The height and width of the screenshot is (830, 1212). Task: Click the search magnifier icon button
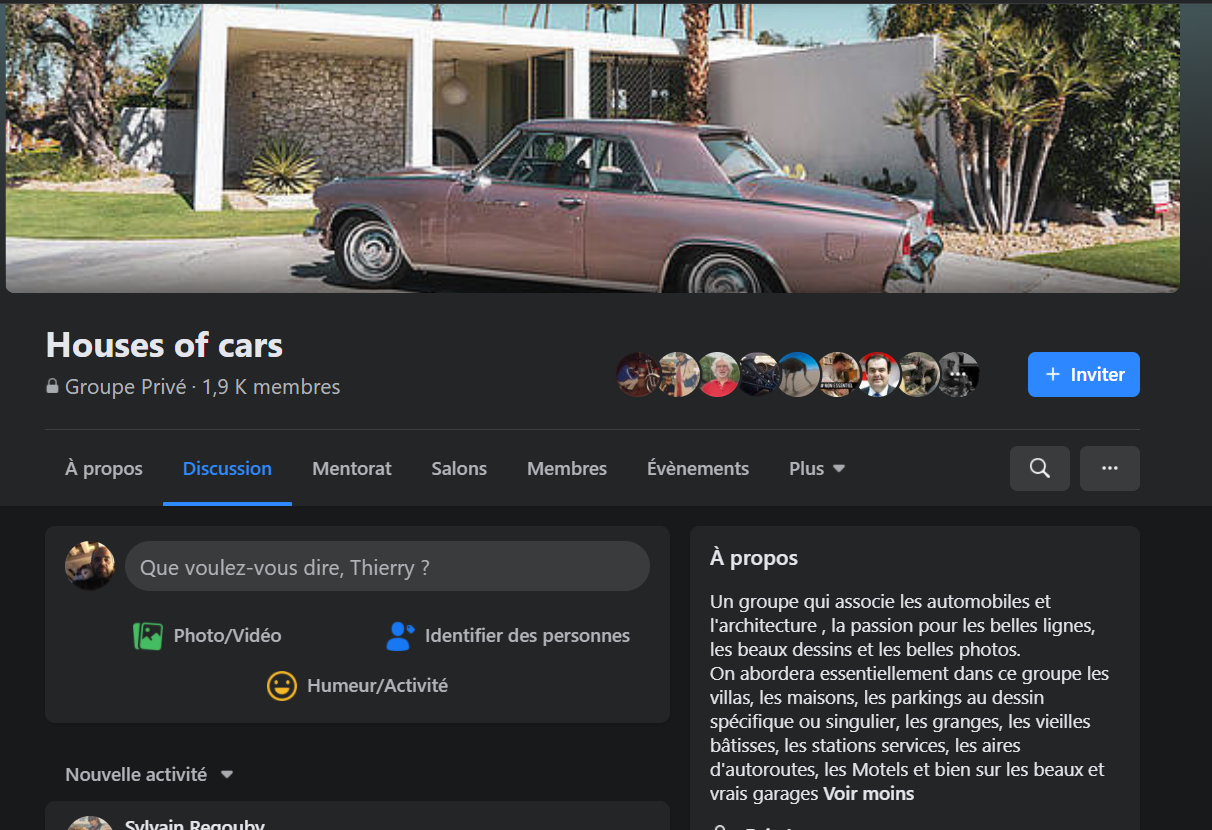pyautogui.click(x=1040, y=468)
